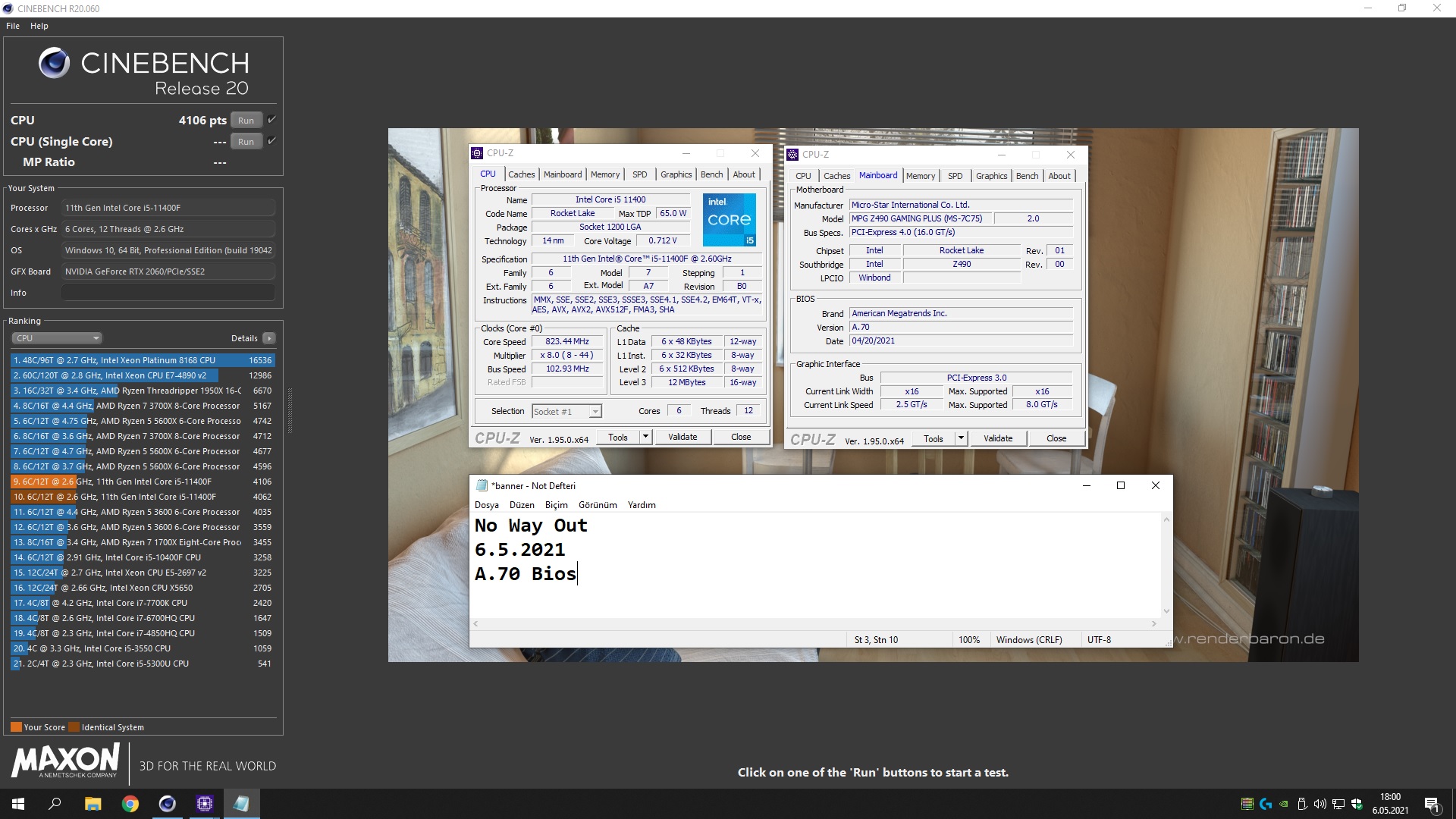The image size is (1456, 819).
Task: Open Notepad Yardım menu
Action: pyautogui.click(x=642, y=505)
